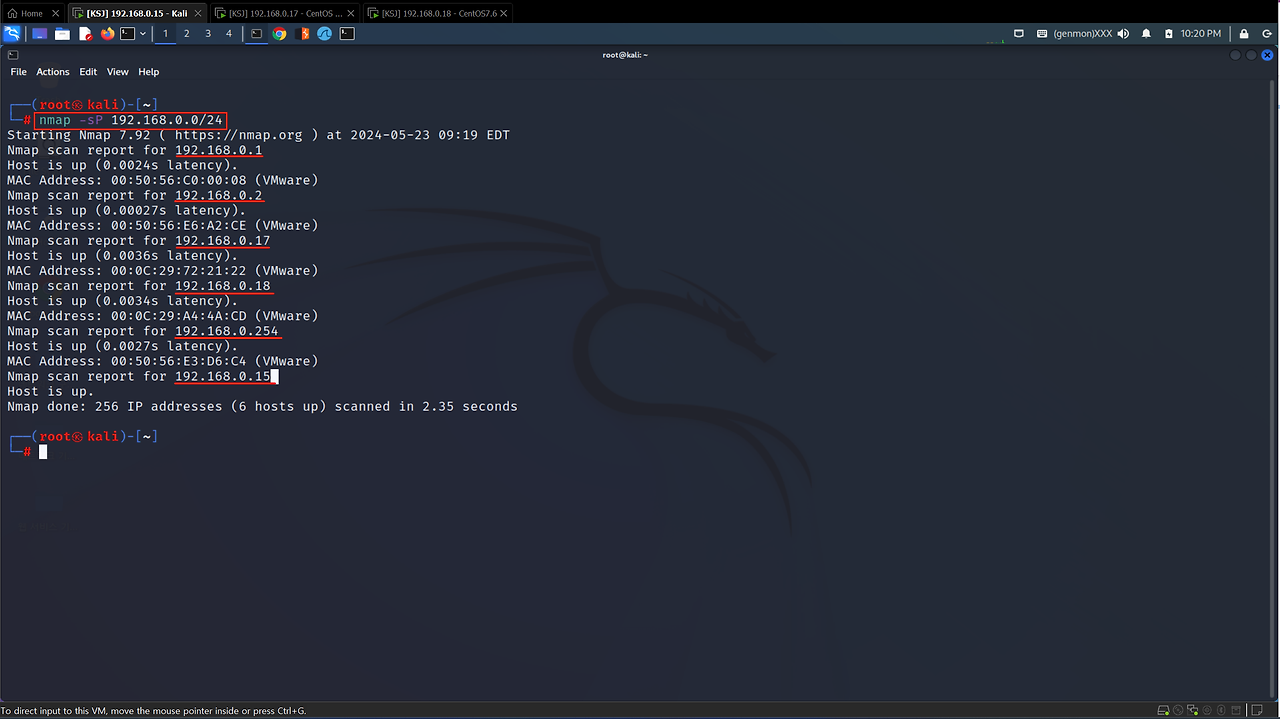Image resolution: width=1280 pixels, height=719 pixels.
Task: Launch Firefox from the panel
Action: (x=107, y=34)
